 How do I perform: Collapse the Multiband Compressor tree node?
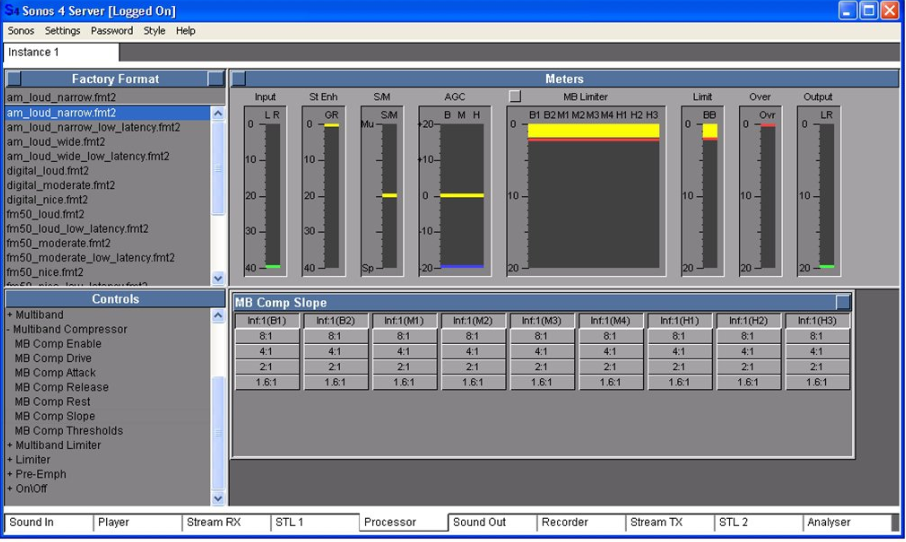(x=9, y=329)
